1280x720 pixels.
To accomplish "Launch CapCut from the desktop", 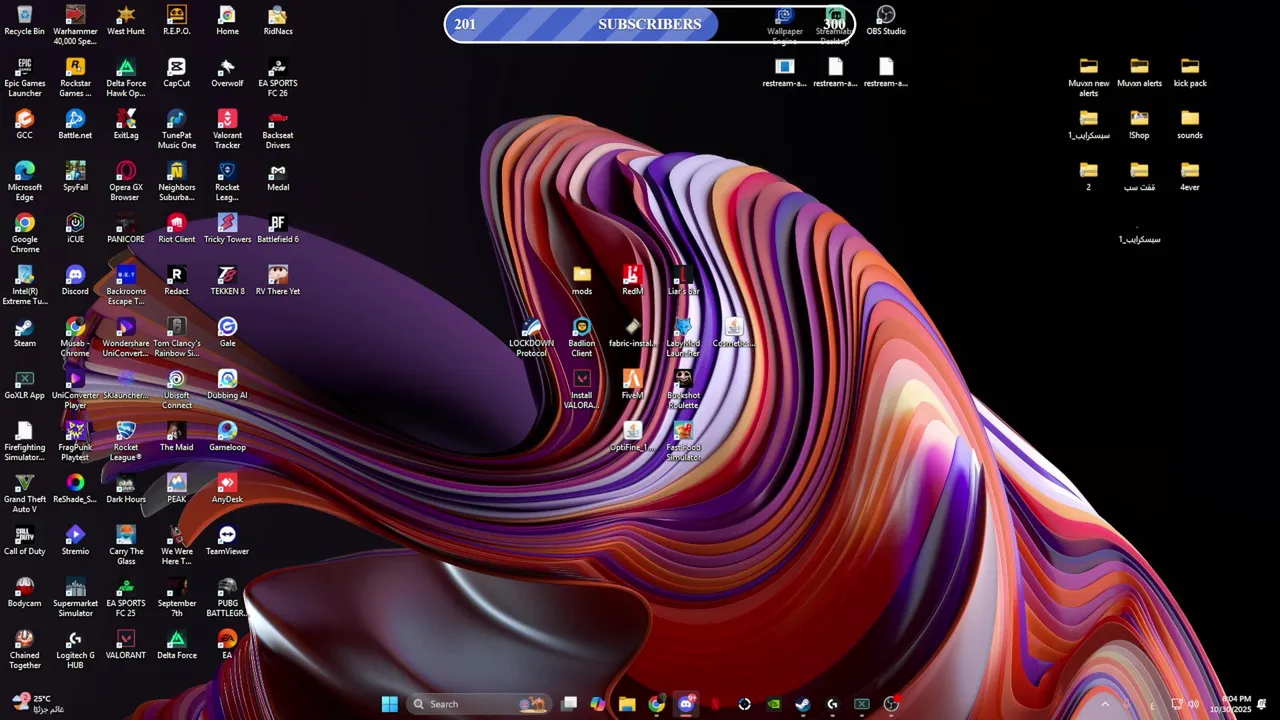I will [177, 72].
